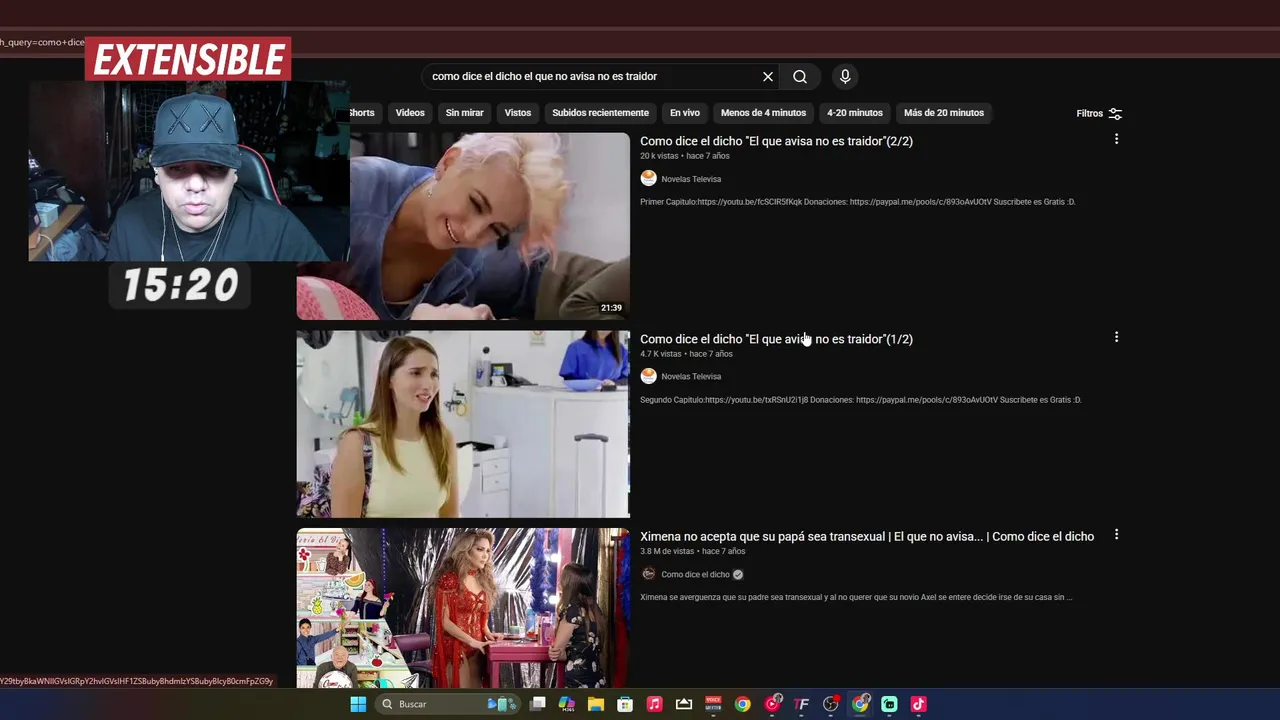Select the 4-20 minutos filter chip
Image resolution: width=1280 pixels, height=720 pixels.
855,113
